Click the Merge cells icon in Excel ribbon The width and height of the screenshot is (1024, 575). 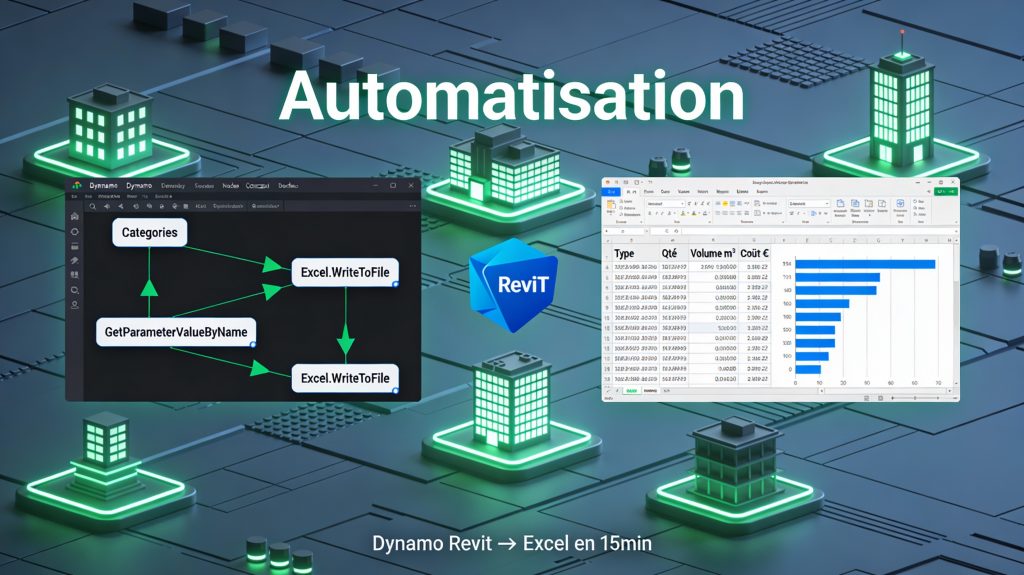click(758, 213)
